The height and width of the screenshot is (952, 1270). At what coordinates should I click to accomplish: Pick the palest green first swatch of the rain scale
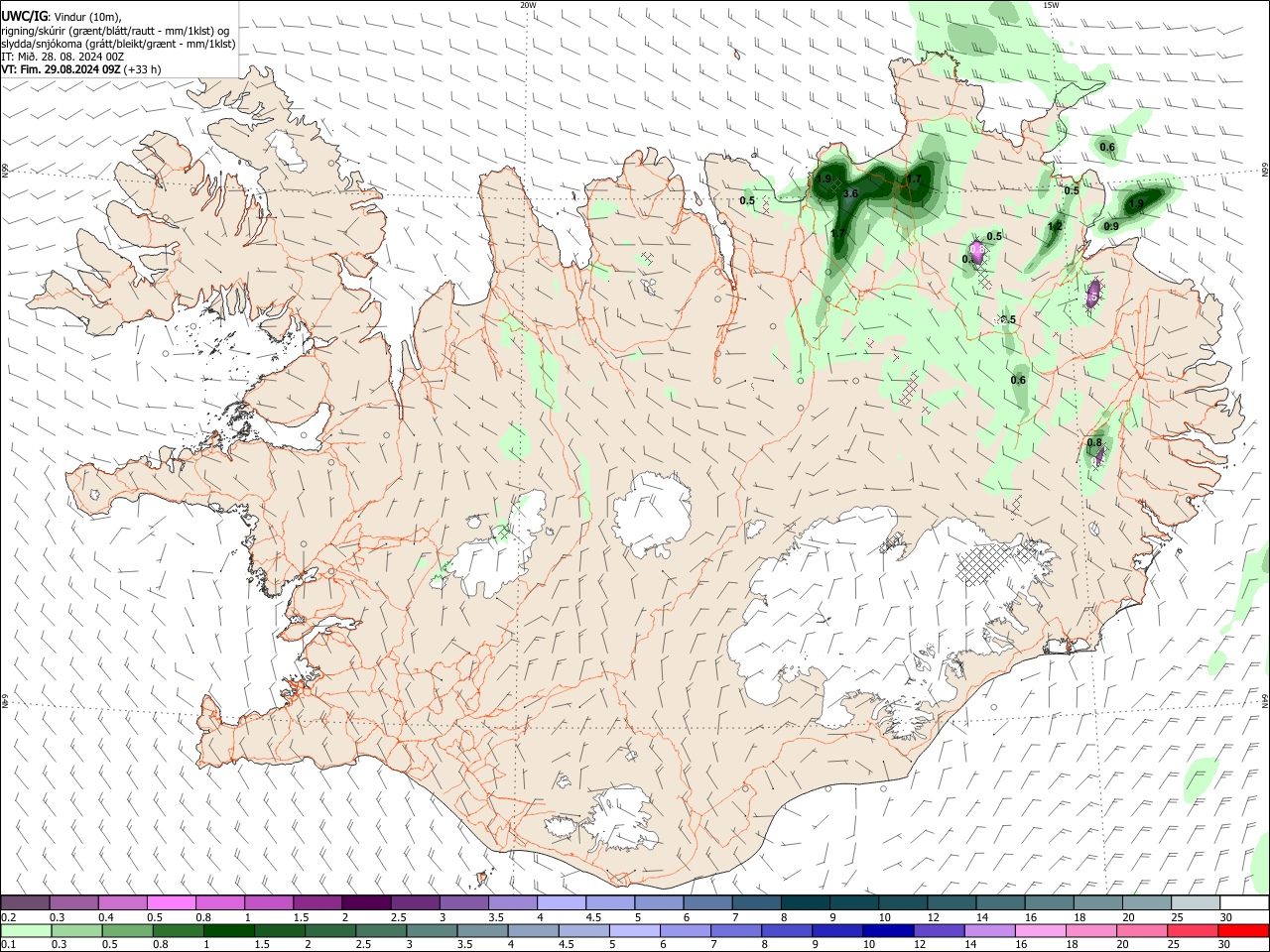[26, 930]
